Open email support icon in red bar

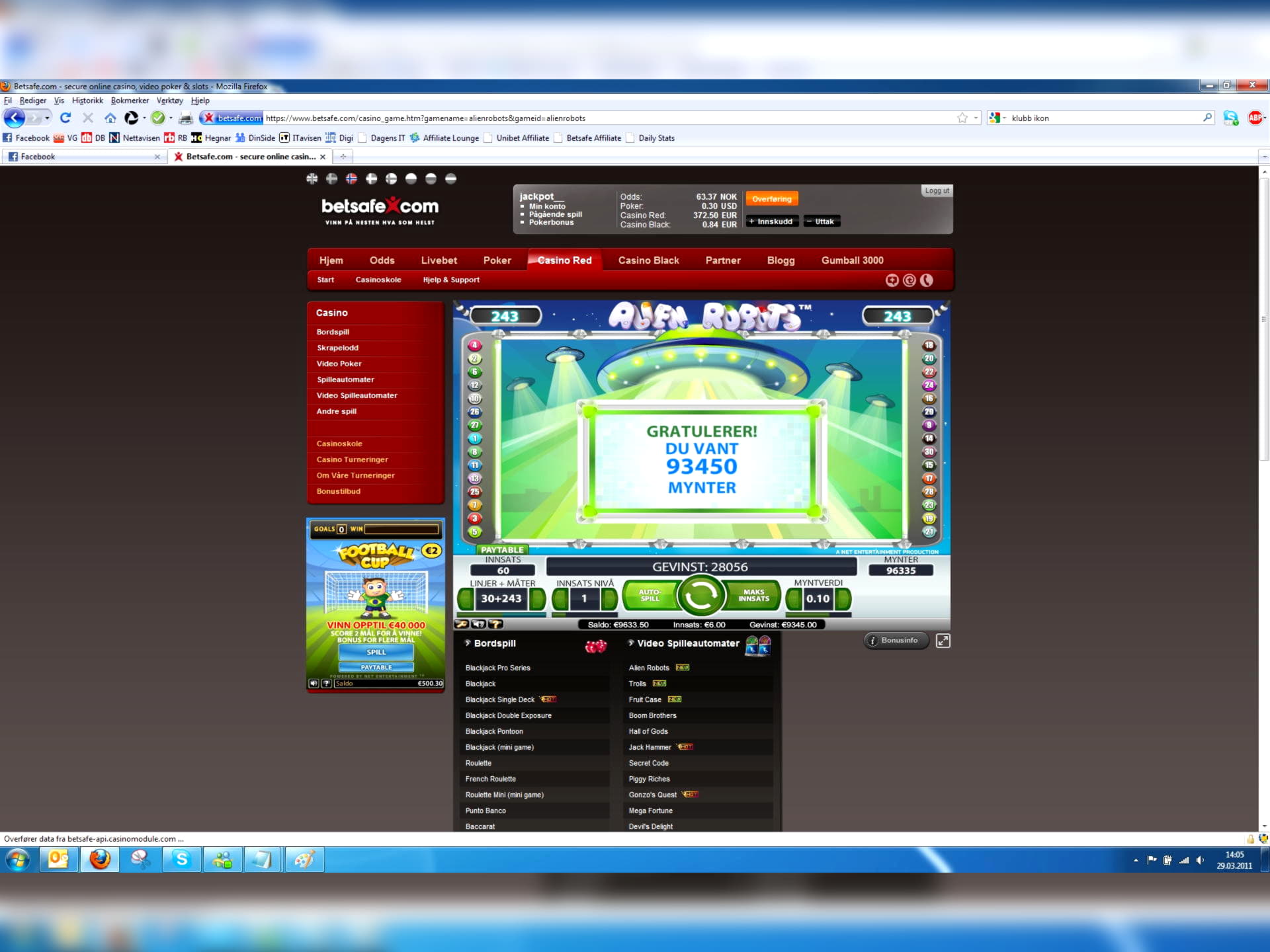pyautogui.click(x=910, y=280)
